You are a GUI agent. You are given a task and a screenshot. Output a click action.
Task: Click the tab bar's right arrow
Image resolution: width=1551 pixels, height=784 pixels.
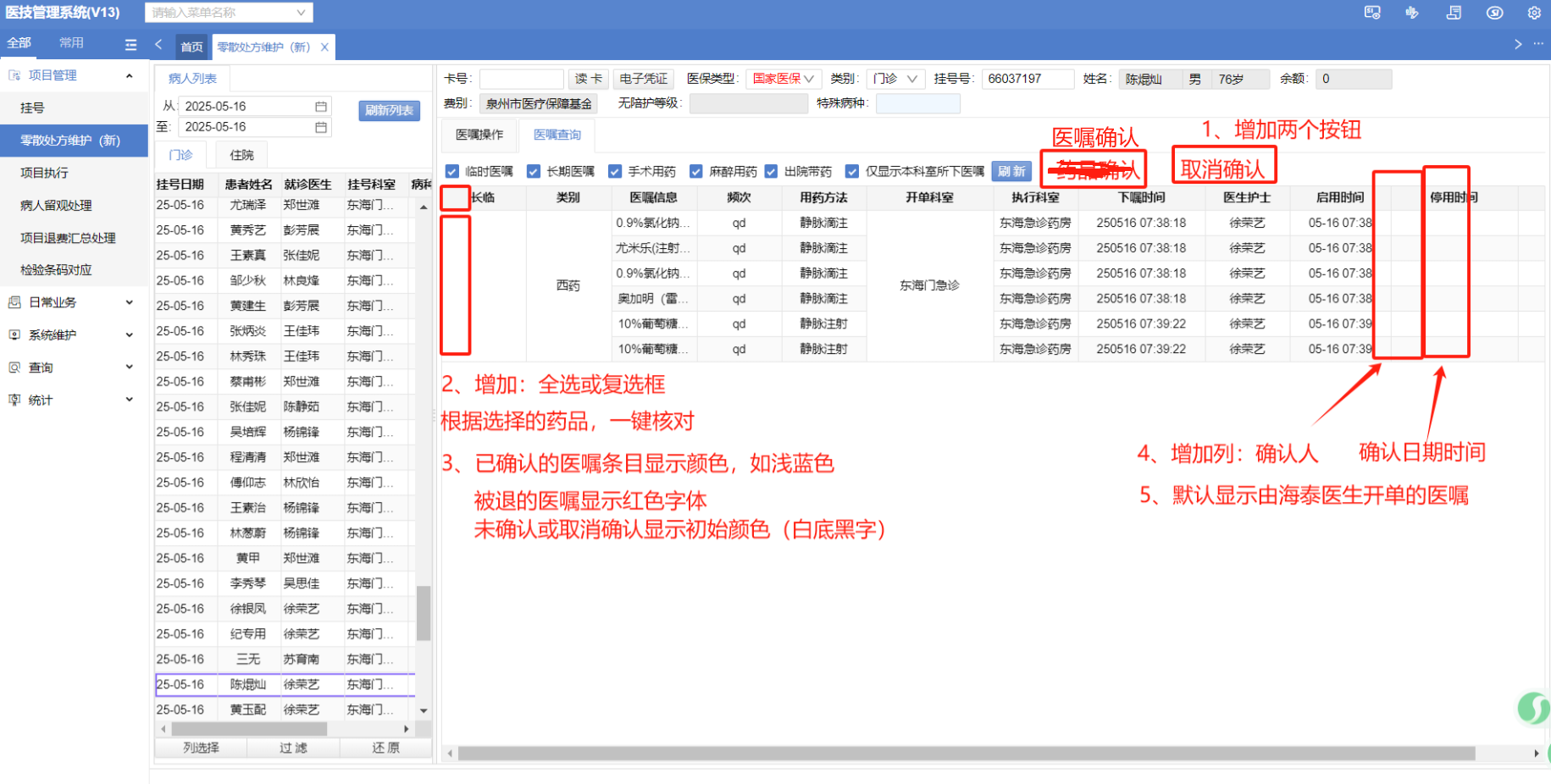coord(1518,44)
